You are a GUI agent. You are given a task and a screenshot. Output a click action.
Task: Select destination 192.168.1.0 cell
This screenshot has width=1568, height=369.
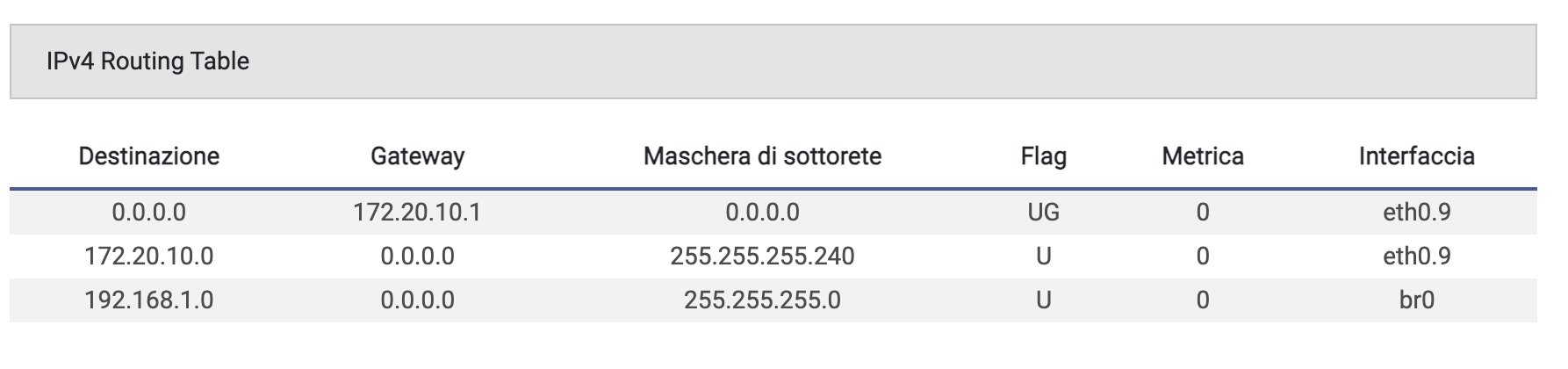149,300
